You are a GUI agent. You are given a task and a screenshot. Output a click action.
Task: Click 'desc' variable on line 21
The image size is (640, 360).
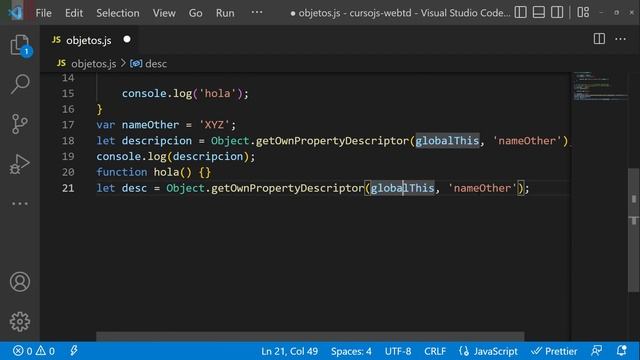pos(134,188)
